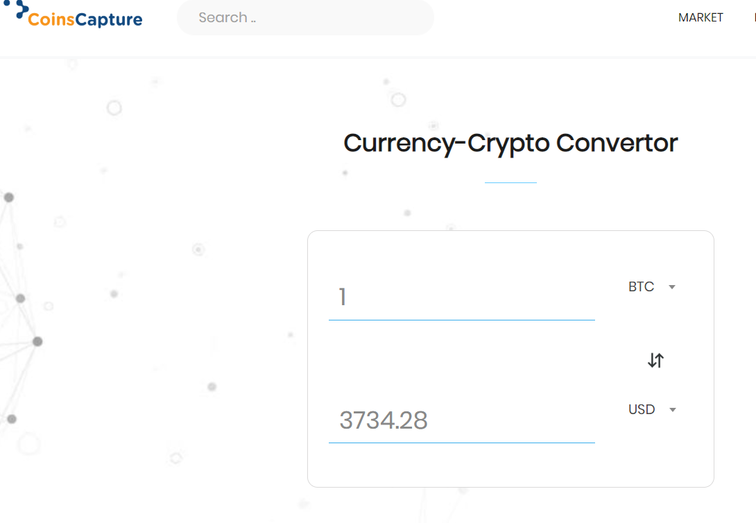Open the USD dropdown arrow
The height and width of the screenshot is (523, 756).
pos(673,410)
